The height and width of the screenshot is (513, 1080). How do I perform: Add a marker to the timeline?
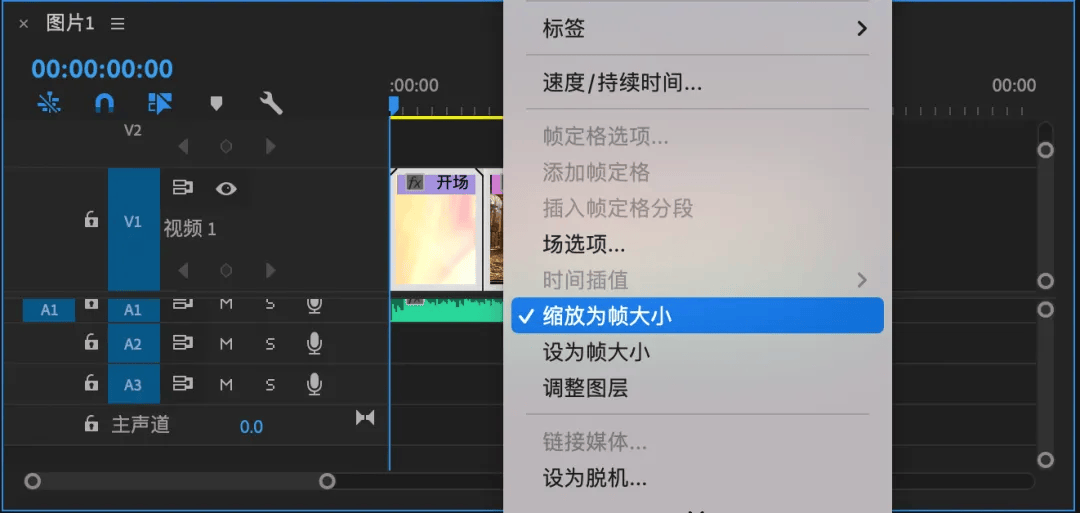tap(216, 103)
